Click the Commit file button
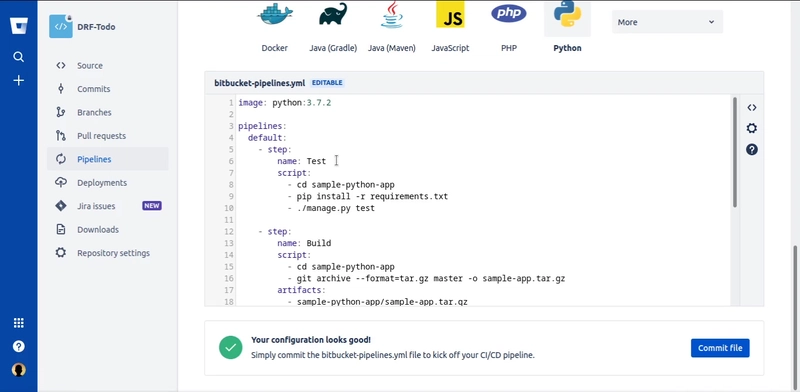 point(720,348)
